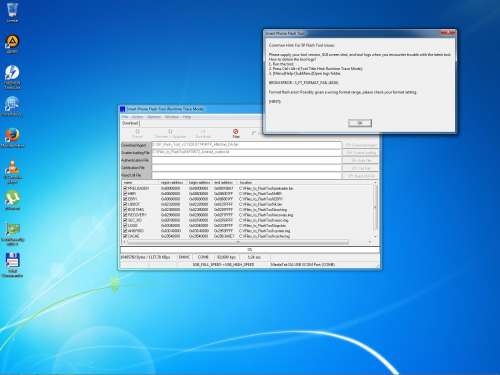The height and width of the screenshot is (375, 500).
Task: Open the globe network desktop shortcut
Action: point(12,106)
